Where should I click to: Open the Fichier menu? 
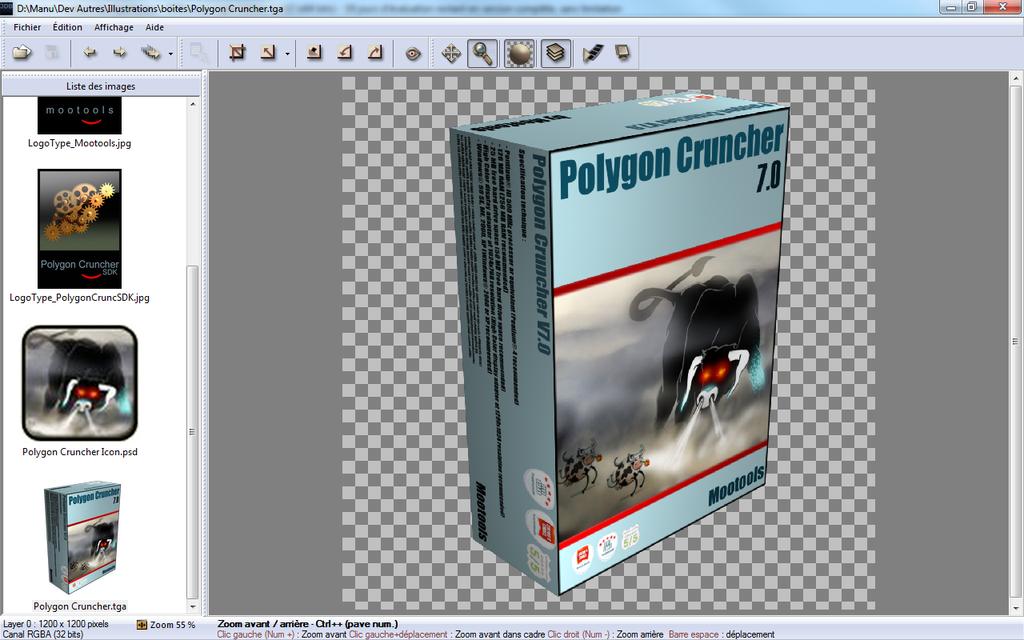click(x=27, y=27)
